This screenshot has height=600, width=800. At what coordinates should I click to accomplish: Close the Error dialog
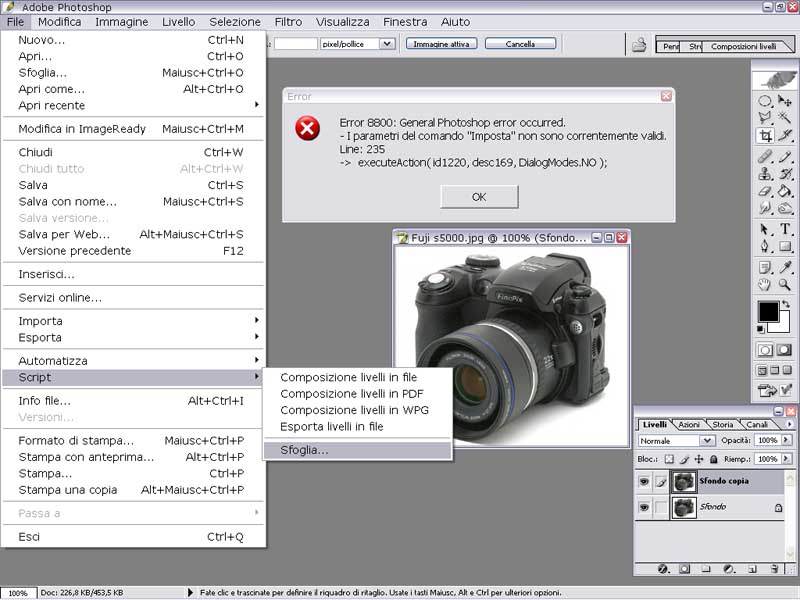pyautogui.click(x=666, y=96)
